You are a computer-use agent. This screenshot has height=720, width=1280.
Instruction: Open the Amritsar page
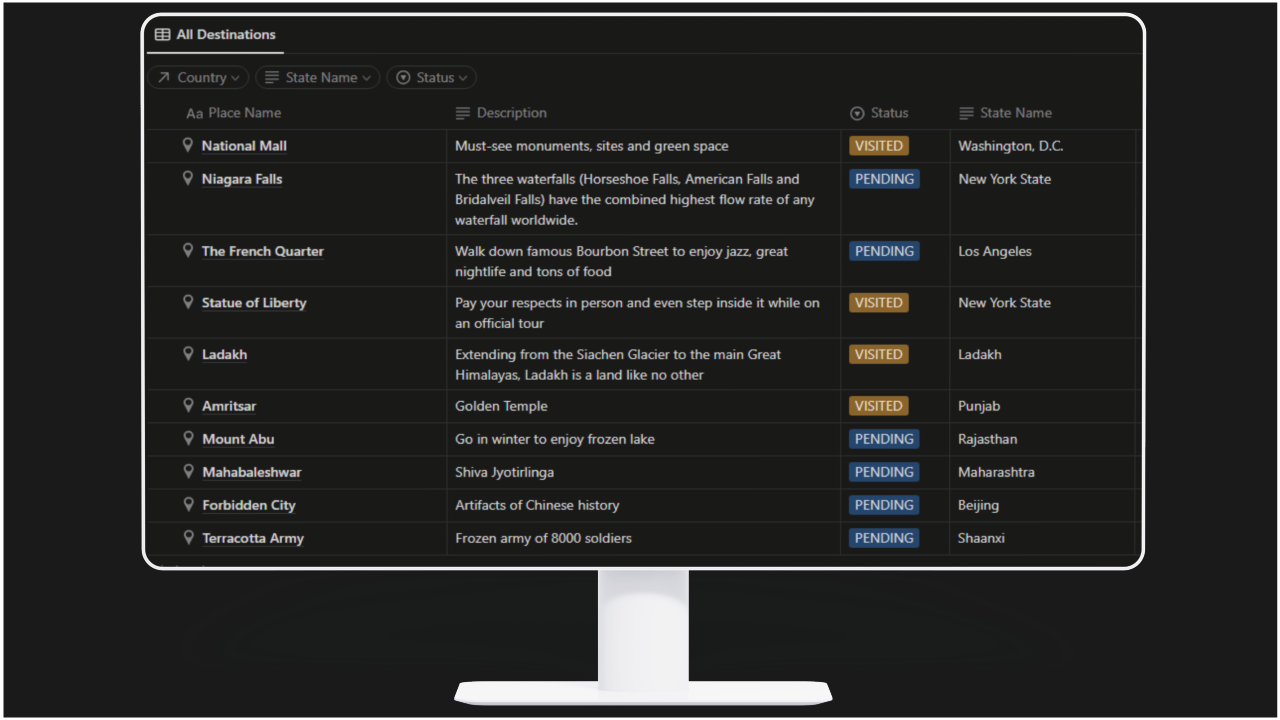[229, 406]
